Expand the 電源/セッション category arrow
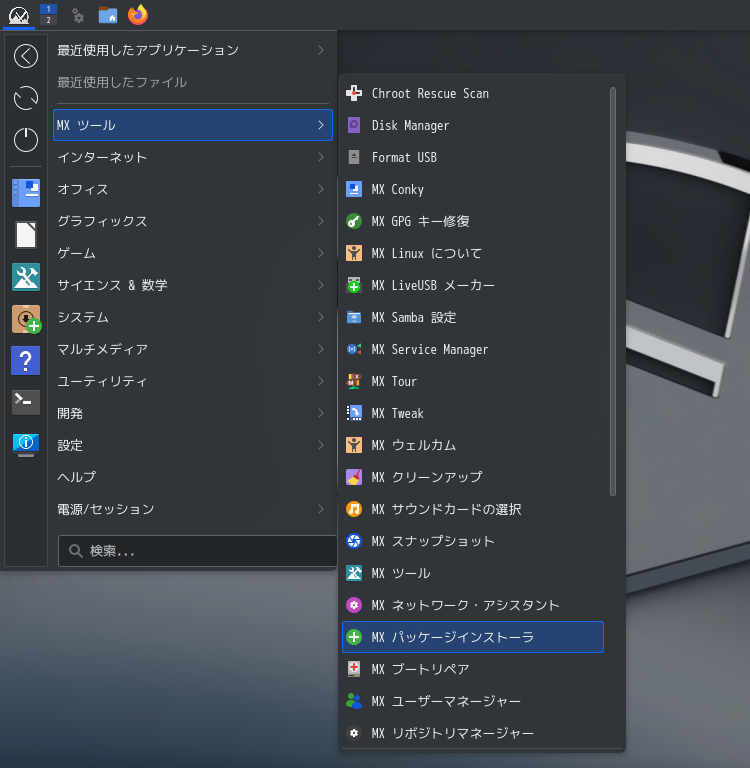Viewport: 750px width, 768px height. (x=321, y=509)
